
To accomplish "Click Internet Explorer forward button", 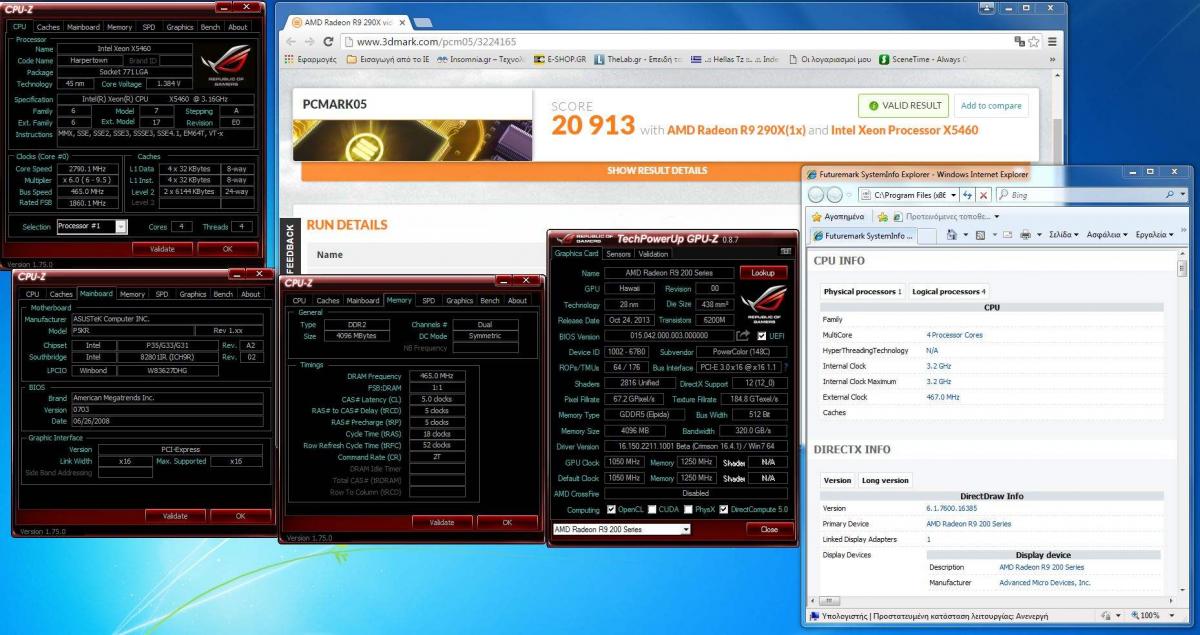I will tap(837, 195).
